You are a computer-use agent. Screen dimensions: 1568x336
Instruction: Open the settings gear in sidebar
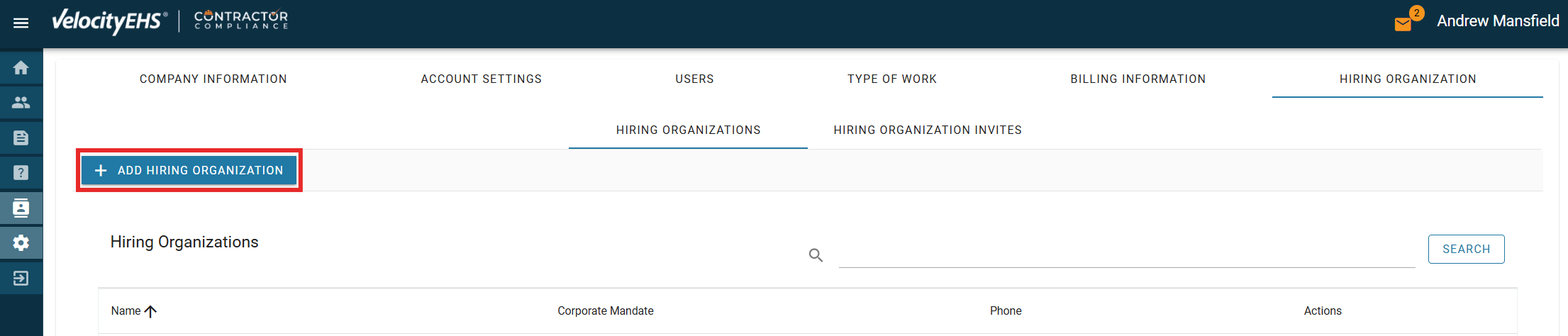21,243
